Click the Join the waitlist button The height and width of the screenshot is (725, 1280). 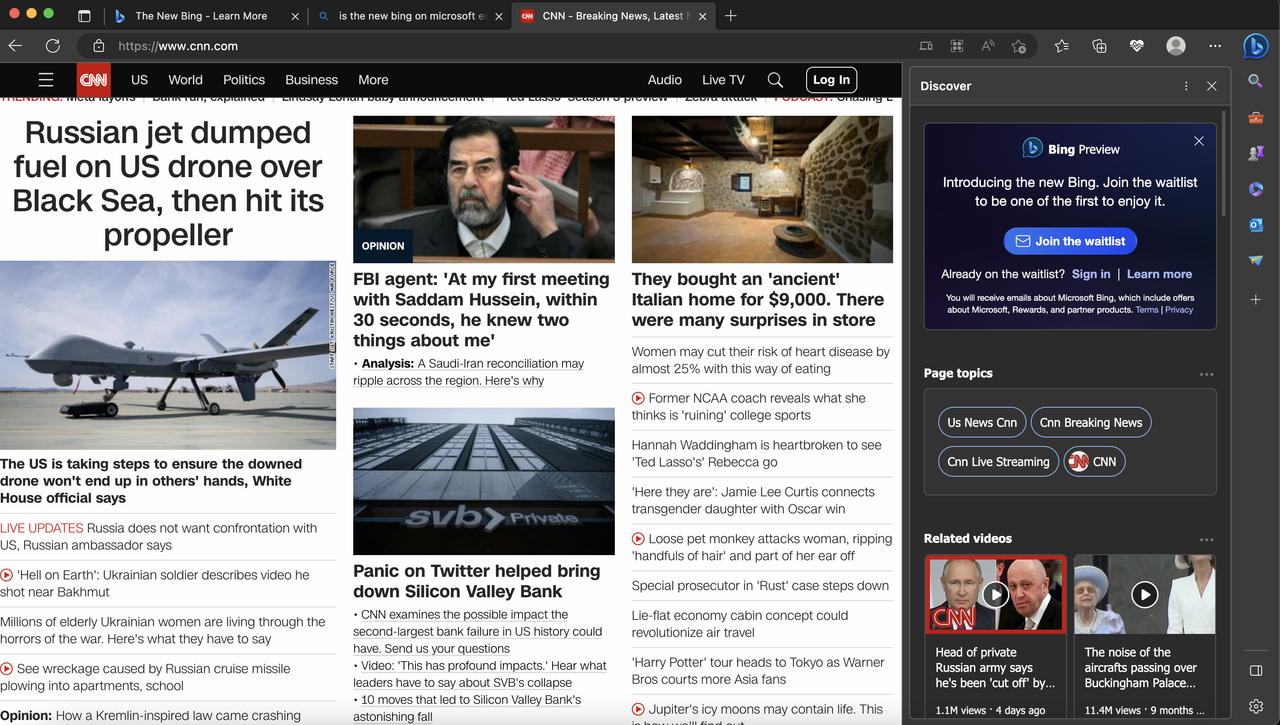click(1070, 240)
